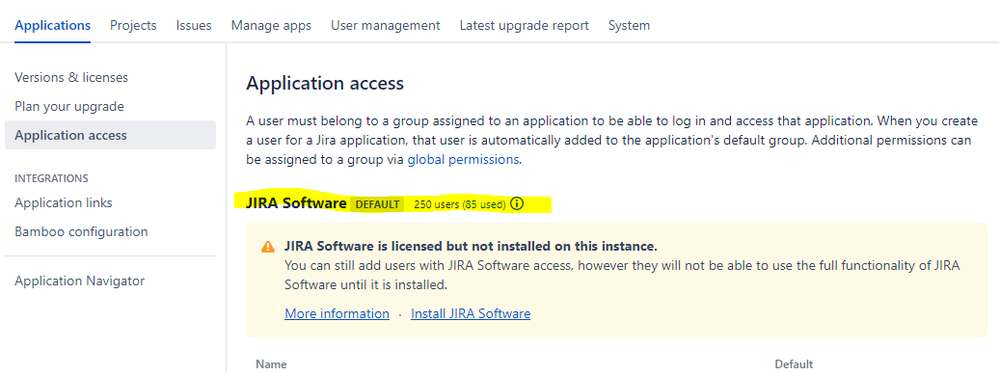Click the JIRA Software heading
Image resolution: width=999 pixels, height=373 pixels.
pos(296,203)
